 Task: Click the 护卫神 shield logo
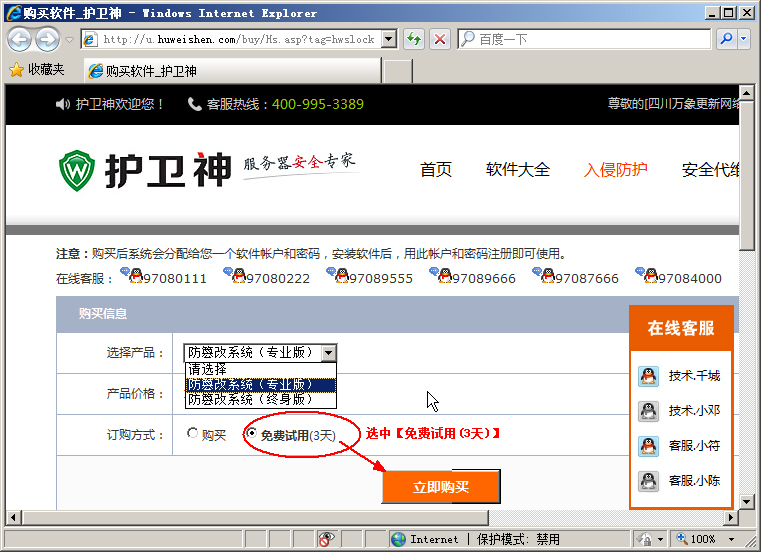[x=76, y=170]
